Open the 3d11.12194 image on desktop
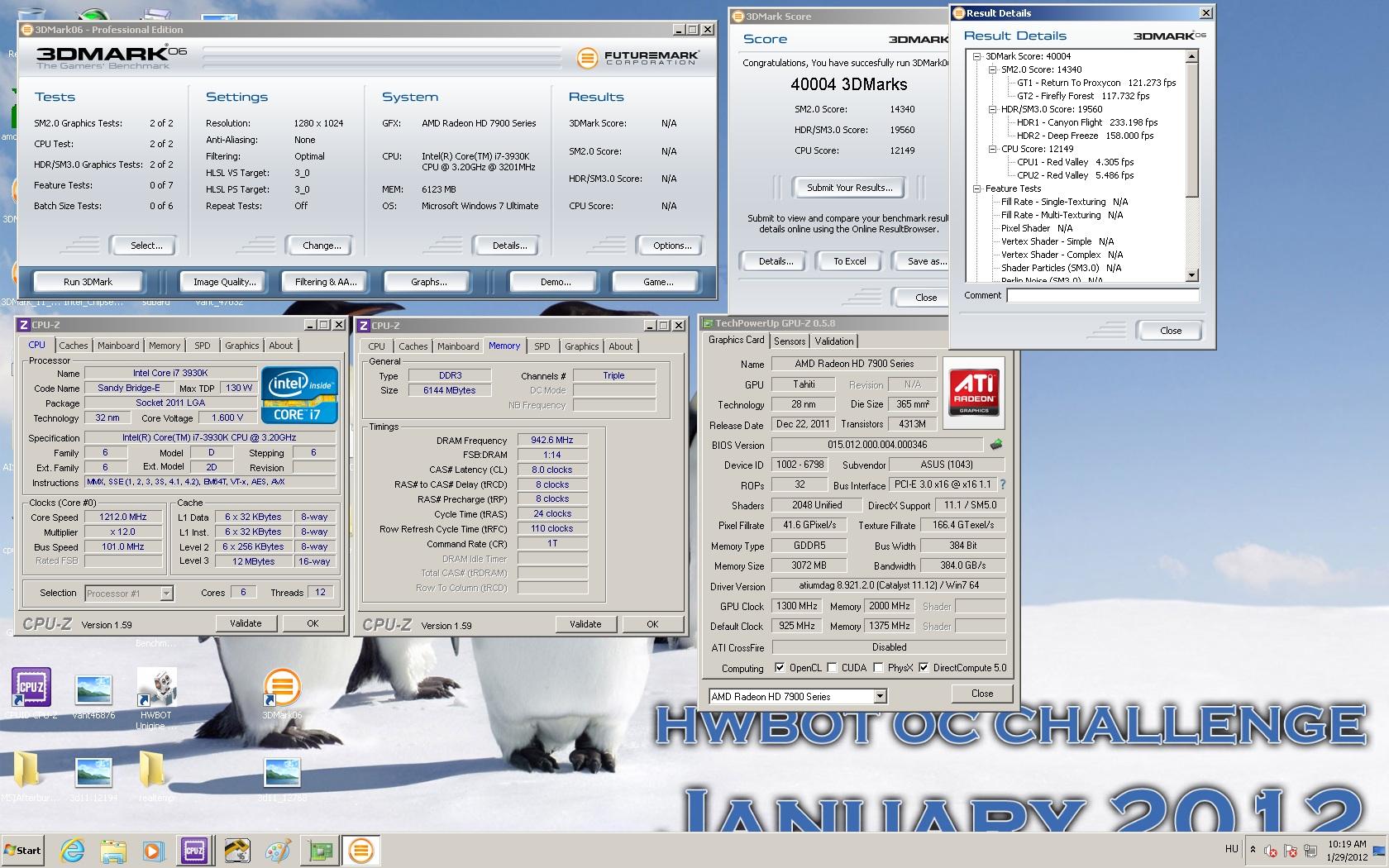This screenshot has width=1389, height=868. 93,777
